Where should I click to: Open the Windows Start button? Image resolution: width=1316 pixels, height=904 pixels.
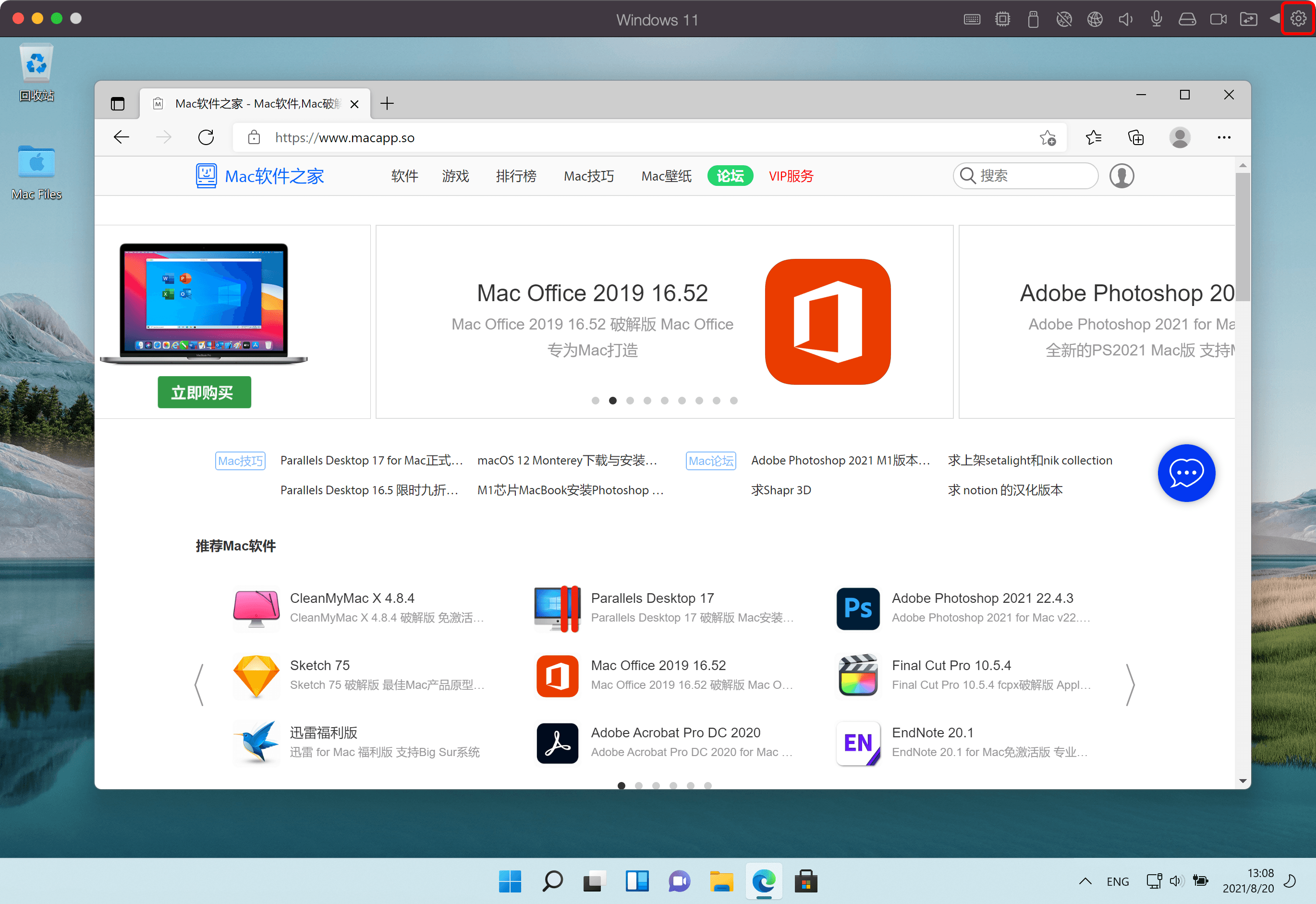pyautogui.click(x=510, y=881)
